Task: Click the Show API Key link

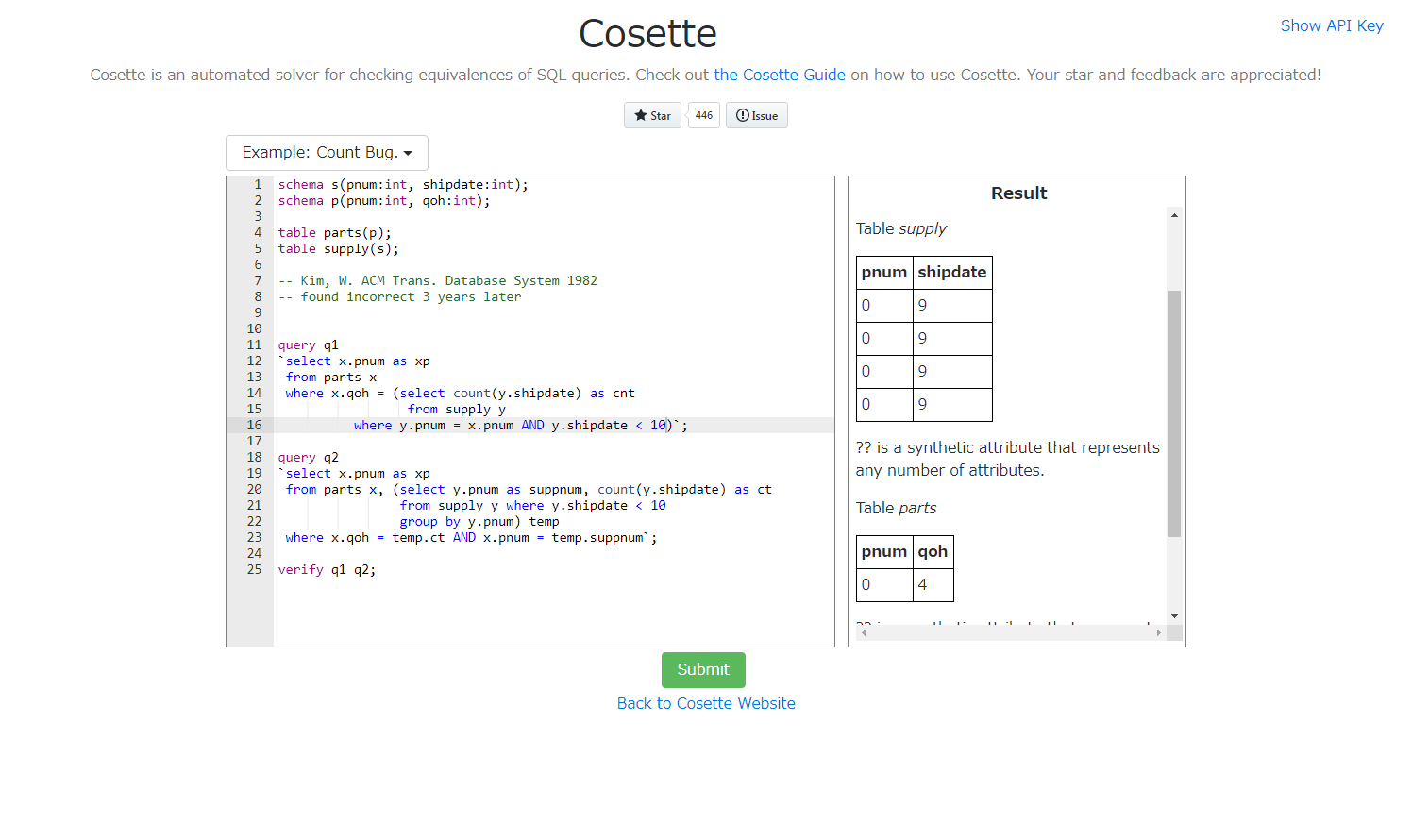Action: pyautogui.click(x=1332, y=25)
